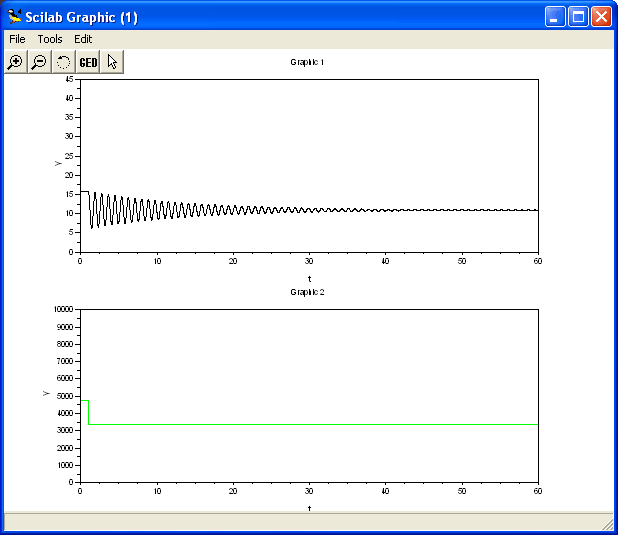Close the Scilab Graphic window
The width and height of the screenshot is (618, 535).
point(600,17)
